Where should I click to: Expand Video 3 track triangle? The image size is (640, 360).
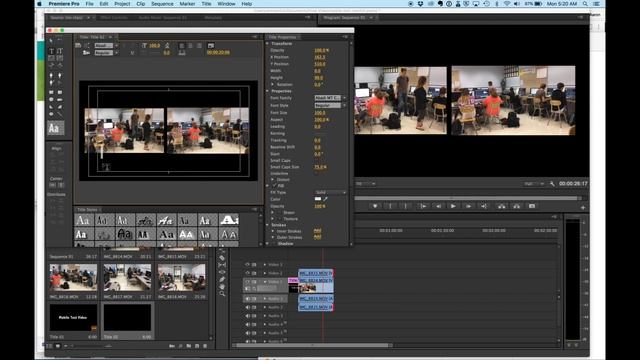pos(264,264)
